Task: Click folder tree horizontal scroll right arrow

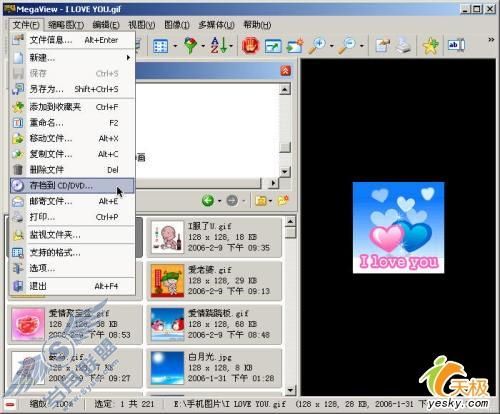Action: point(273,183)
